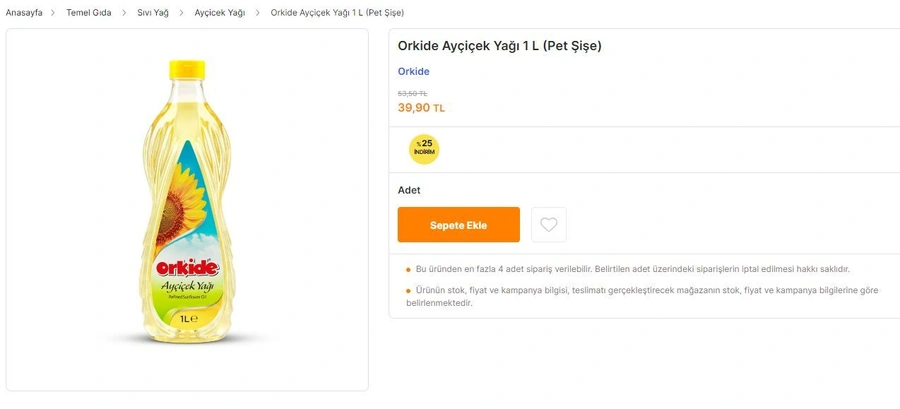This screenshot has height=409, width=900.
Task: Click the last breadcrumb with Pet Şişe
Action: pos(337,13)
